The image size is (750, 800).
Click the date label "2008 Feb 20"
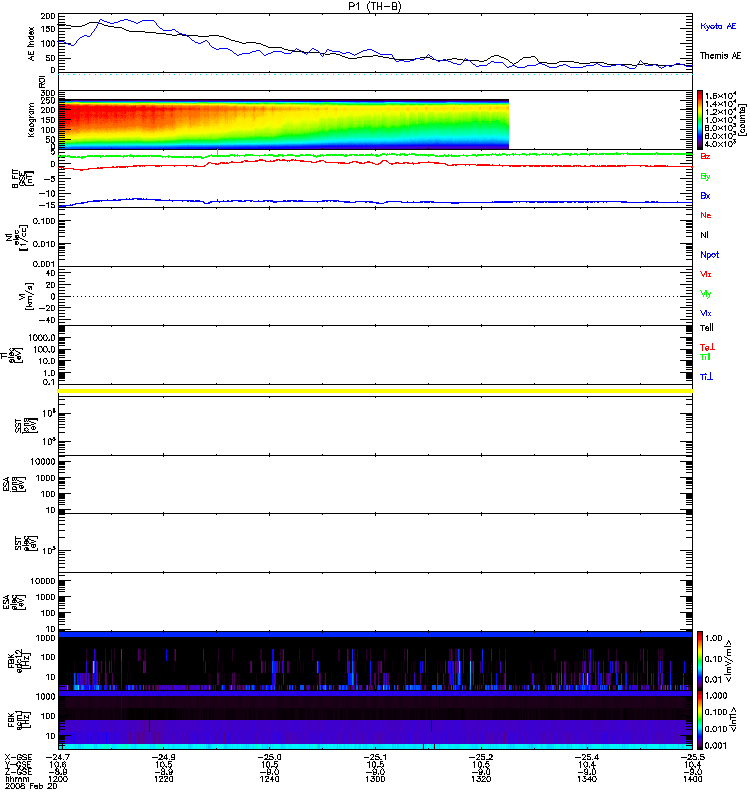click(31, 786)
